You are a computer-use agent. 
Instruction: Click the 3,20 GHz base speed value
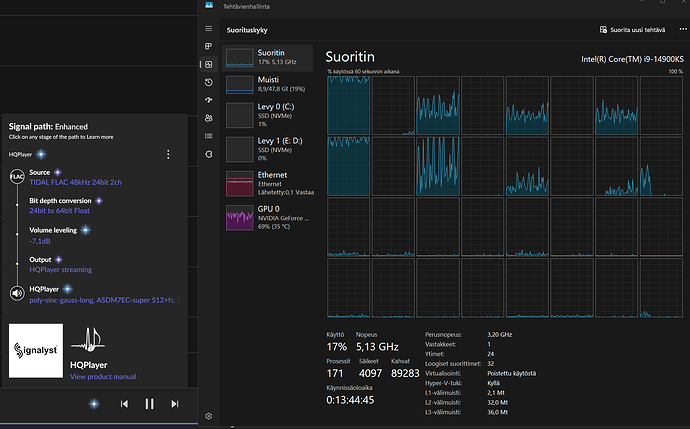pyautogui.click(x=499, y=334)
